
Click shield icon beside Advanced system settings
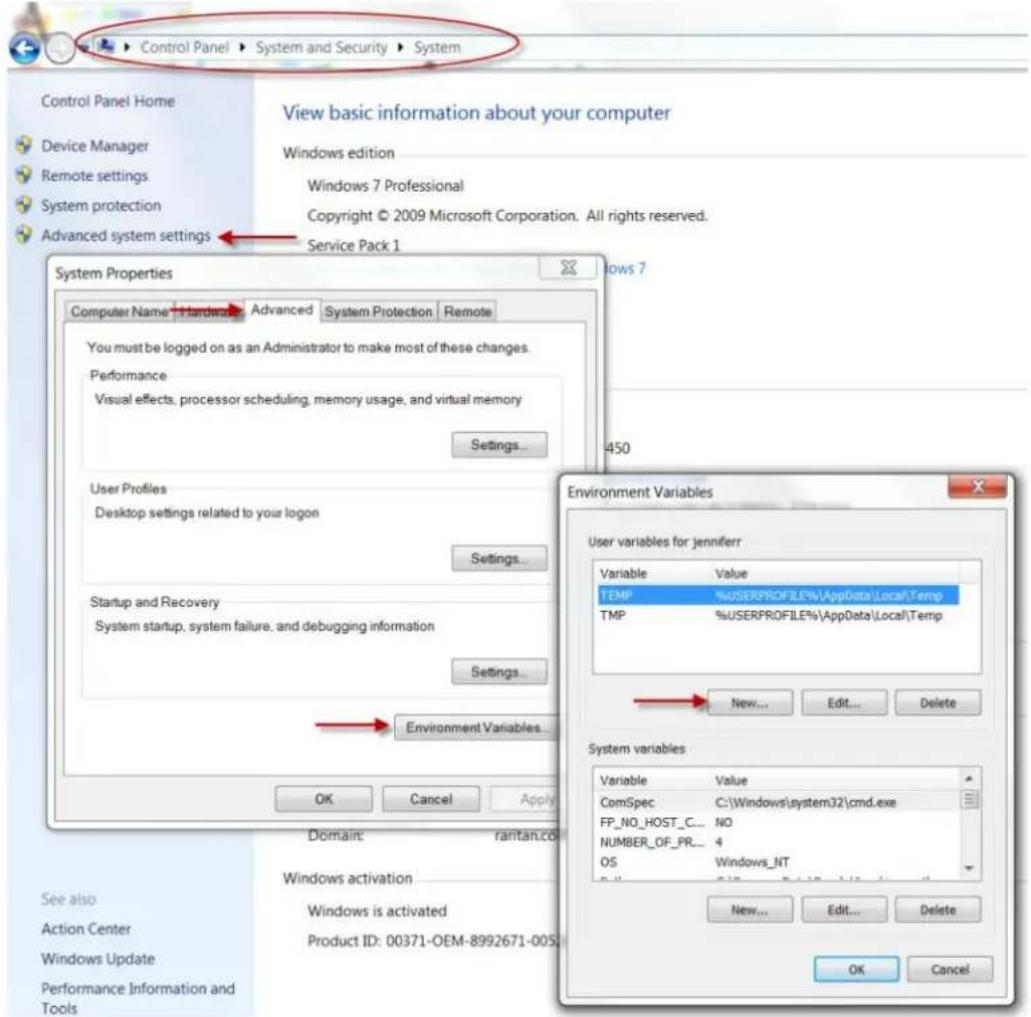24,235
